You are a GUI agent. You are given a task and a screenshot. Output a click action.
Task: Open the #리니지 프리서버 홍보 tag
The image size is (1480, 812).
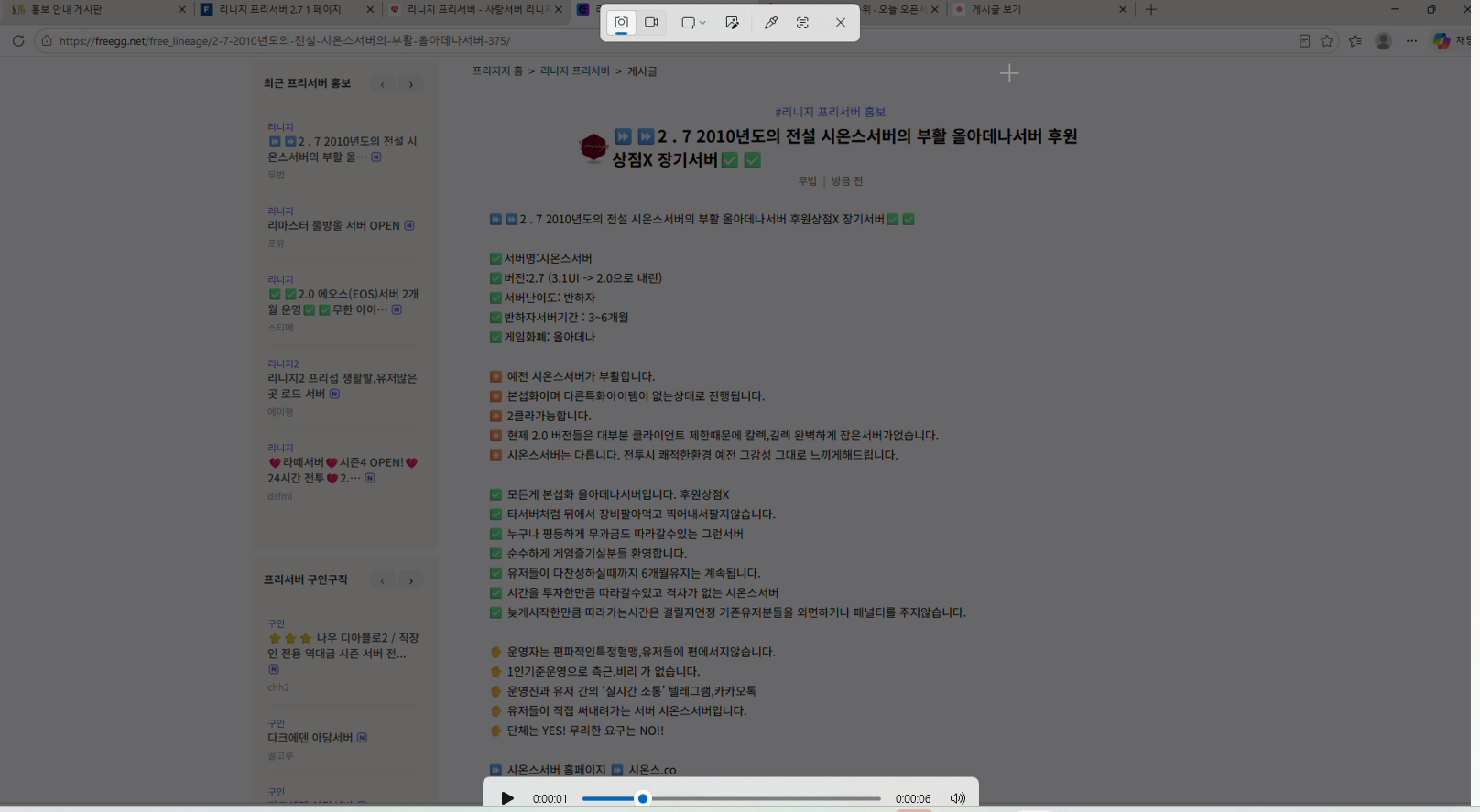click(830, 112)
